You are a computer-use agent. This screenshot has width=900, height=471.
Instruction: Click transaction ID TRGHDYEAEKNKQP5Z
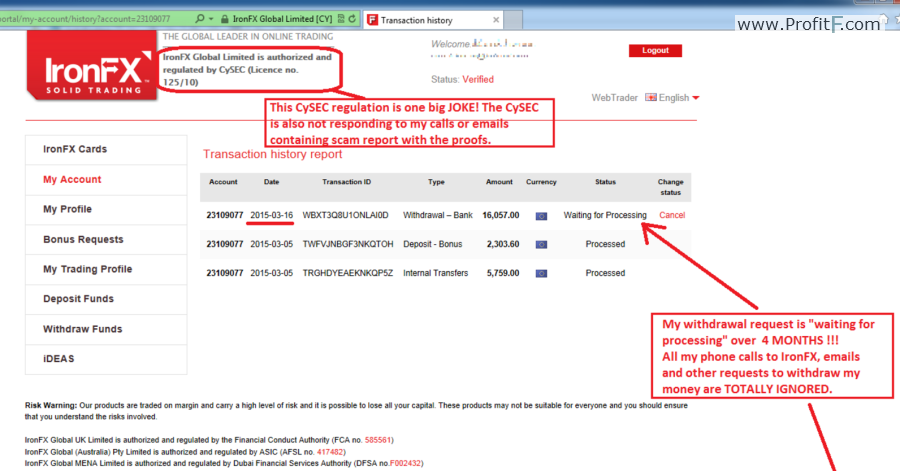(348, 273)
